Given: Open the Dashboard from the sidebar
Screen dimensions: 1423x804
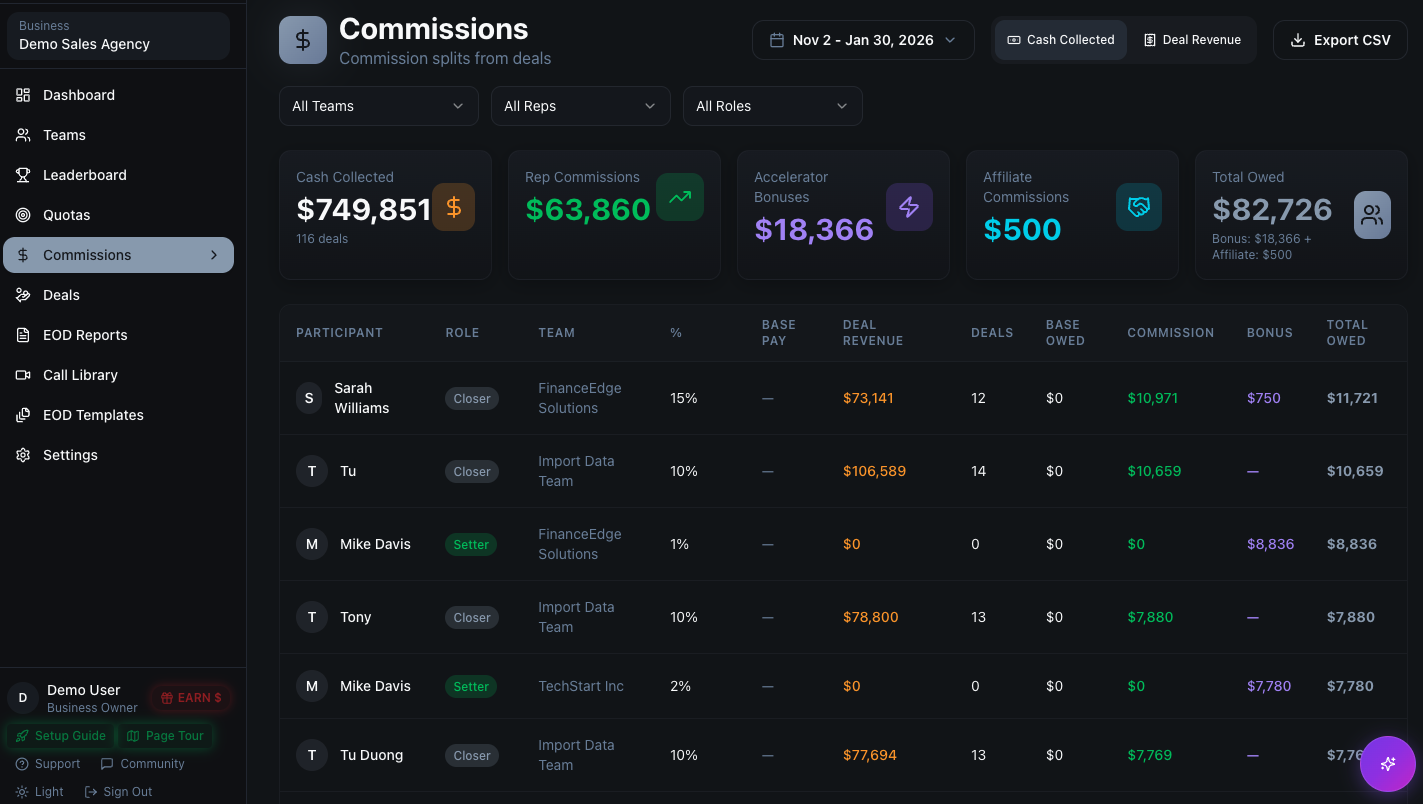Looking at the screenshot, I should [x=80, y=94].
